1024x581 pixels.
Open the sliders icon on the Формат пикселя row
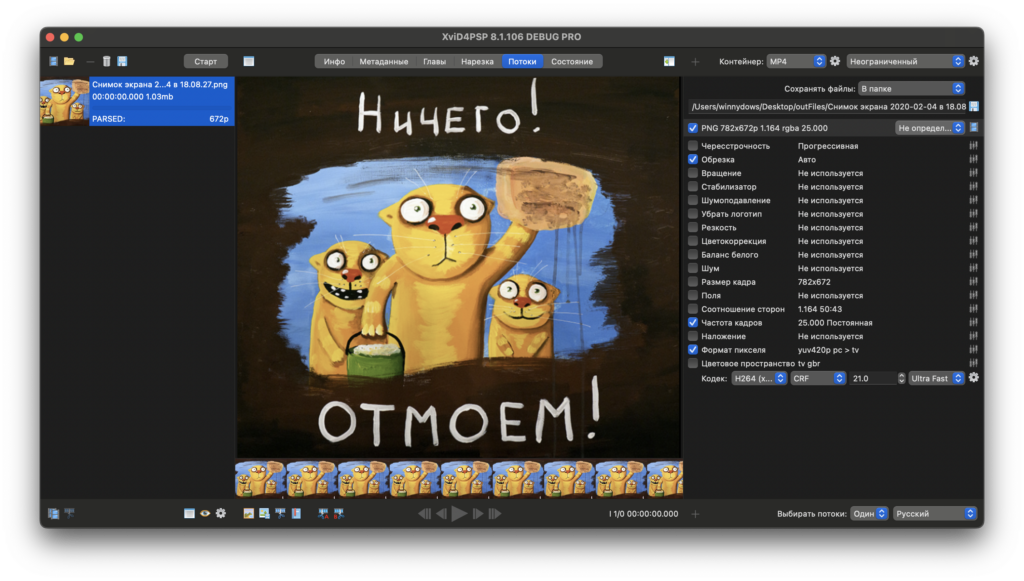974,350
